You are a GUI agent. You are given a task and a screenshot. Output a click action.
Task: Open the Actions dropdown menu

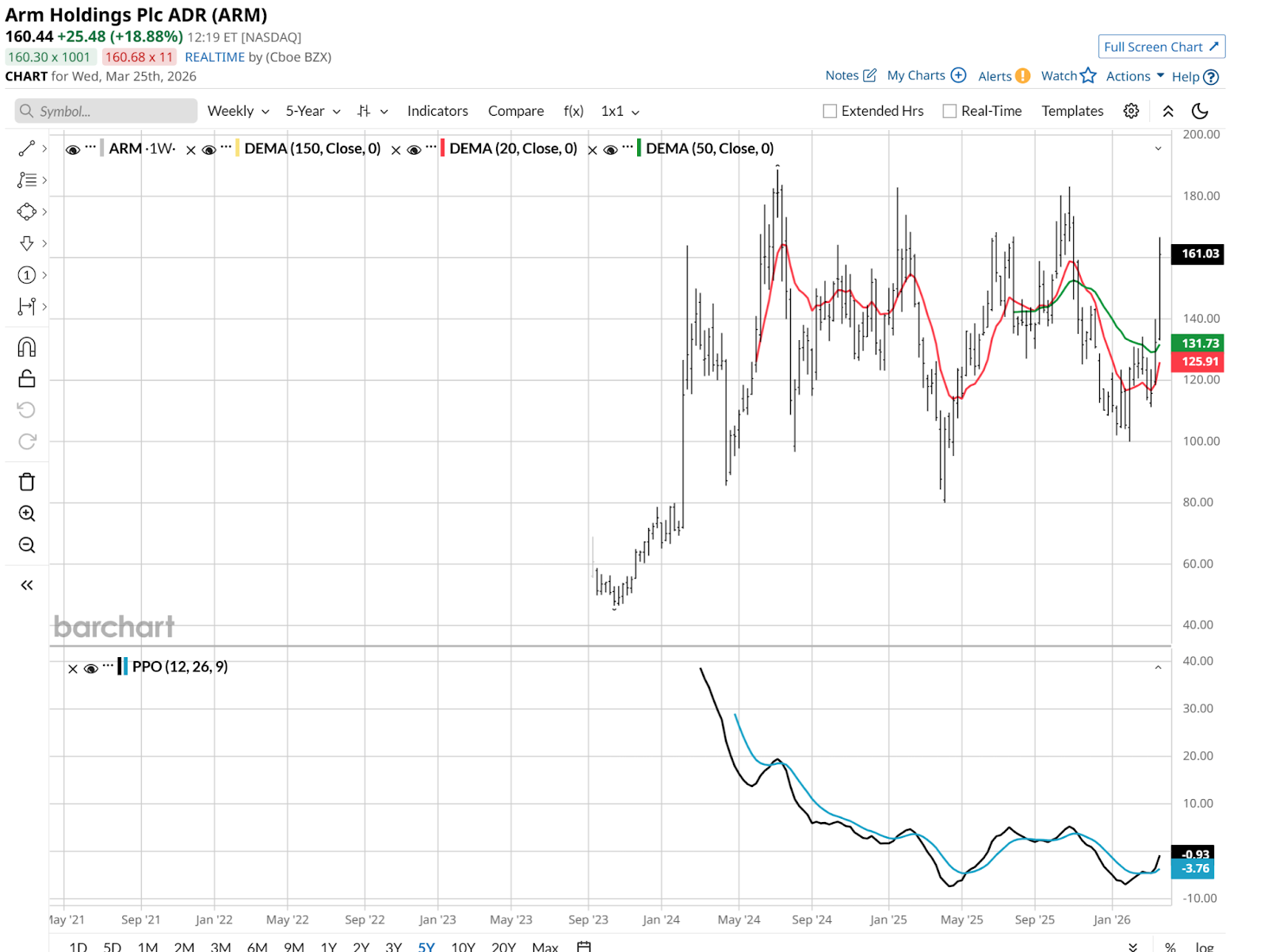(x=1136, y=76)
